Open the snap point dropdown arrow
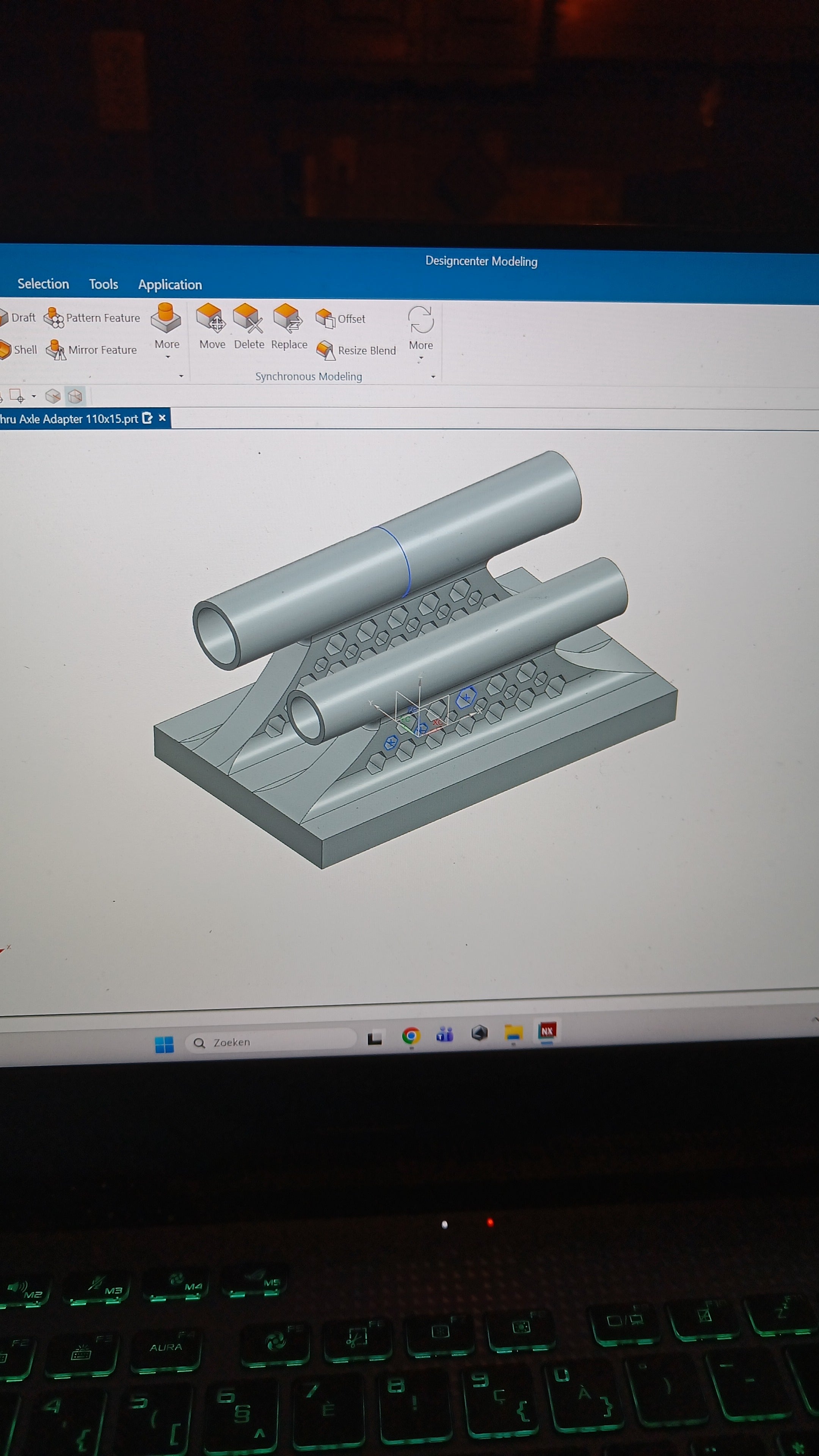 click(x=34, y=396)
